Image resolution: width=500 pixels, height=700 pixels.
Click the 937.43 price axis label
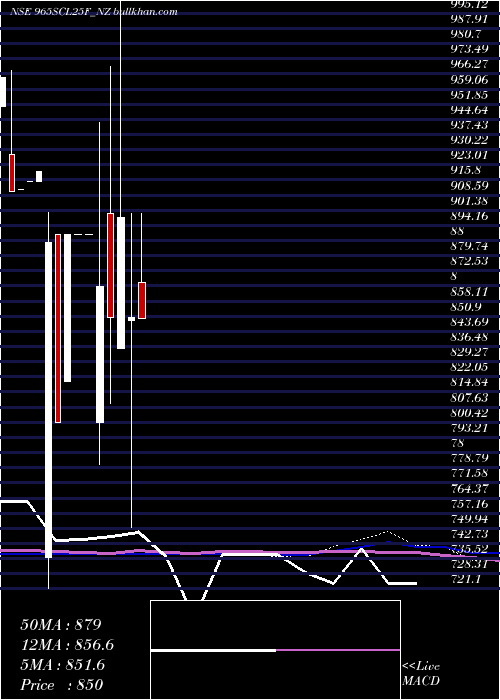[x=470, y=125]
